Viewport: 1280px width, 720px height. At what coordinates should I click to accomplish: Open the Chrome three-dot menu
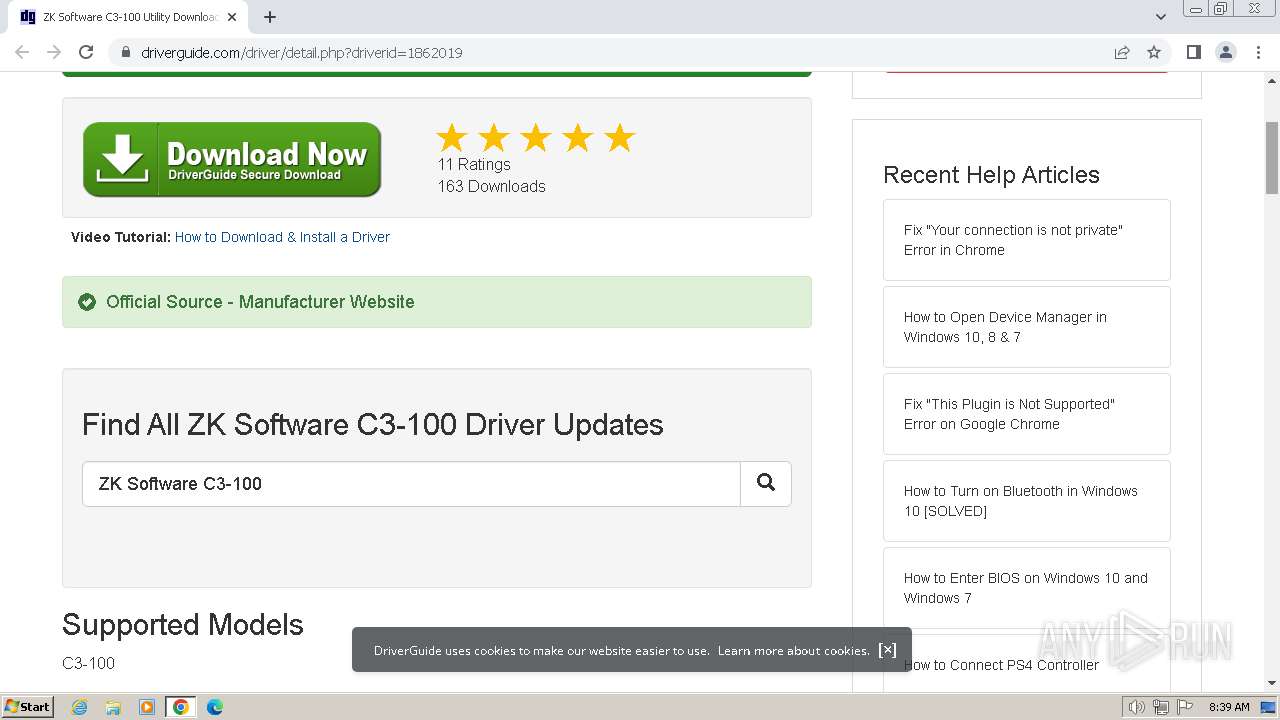(x=1257, y=52)
